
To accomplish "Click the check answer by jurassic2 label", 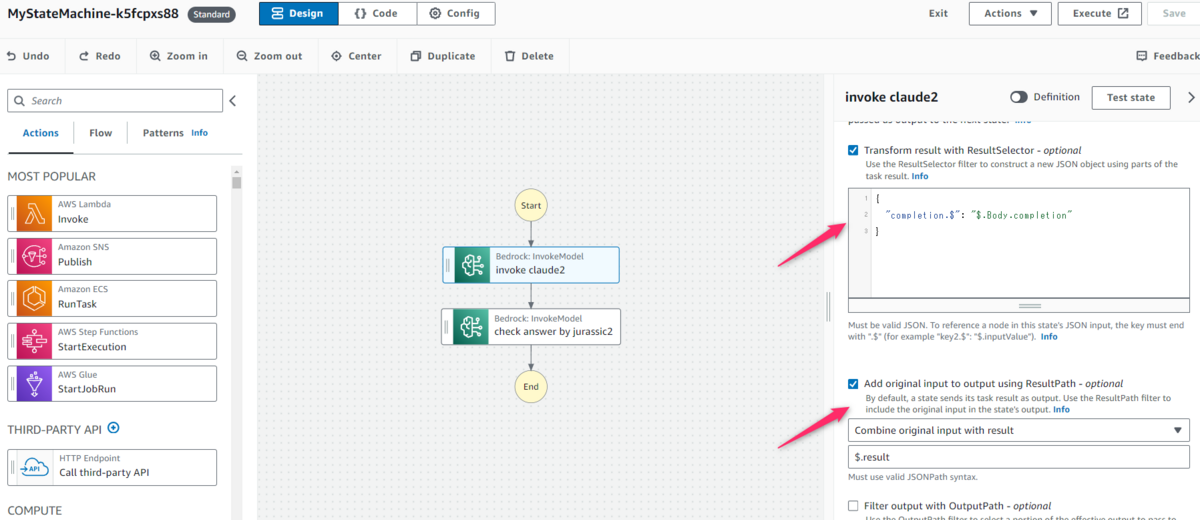I will click(553, 332).
